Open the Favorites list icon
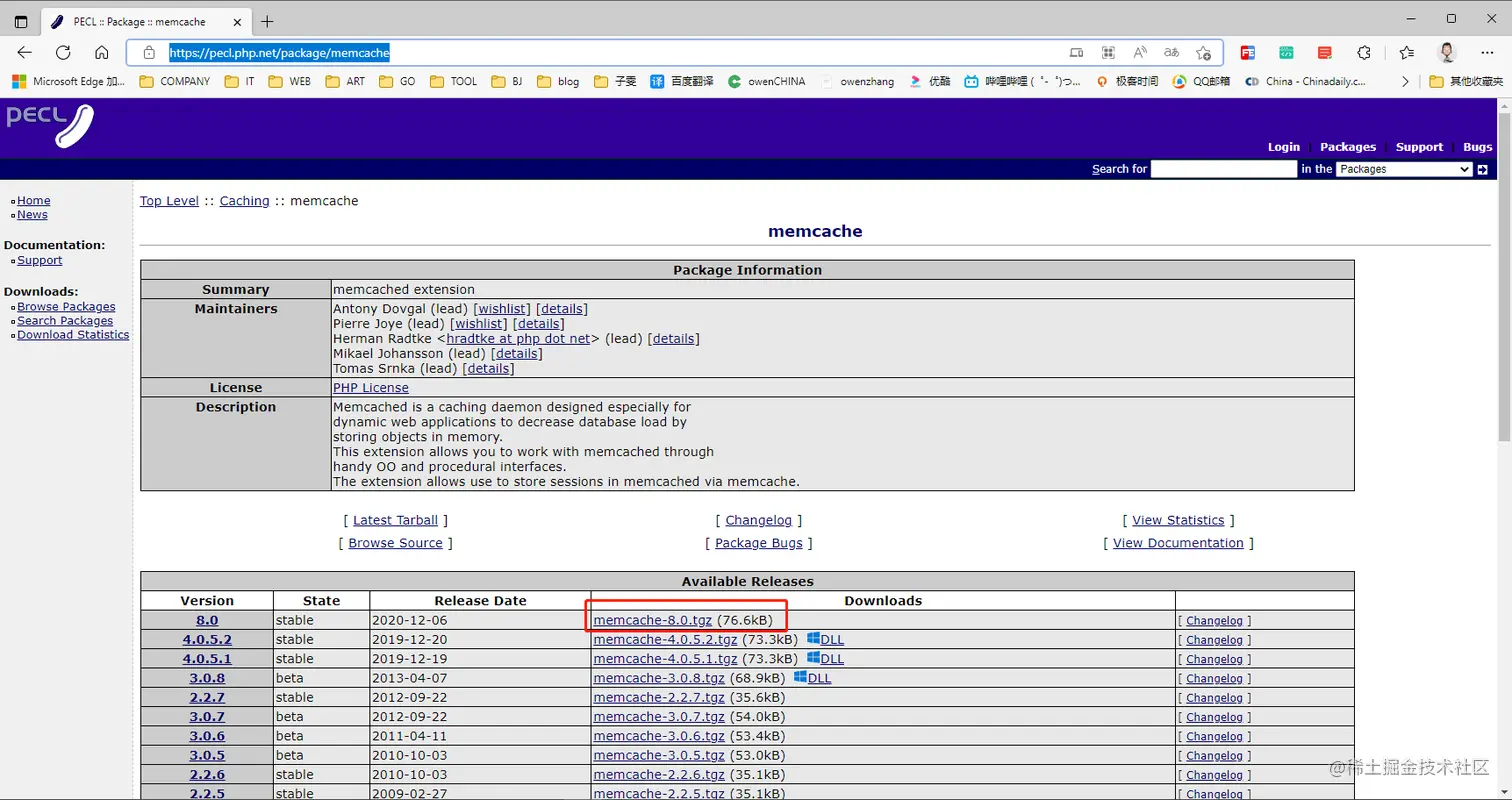The image size is (1512, 800). tap(1407, 53)
